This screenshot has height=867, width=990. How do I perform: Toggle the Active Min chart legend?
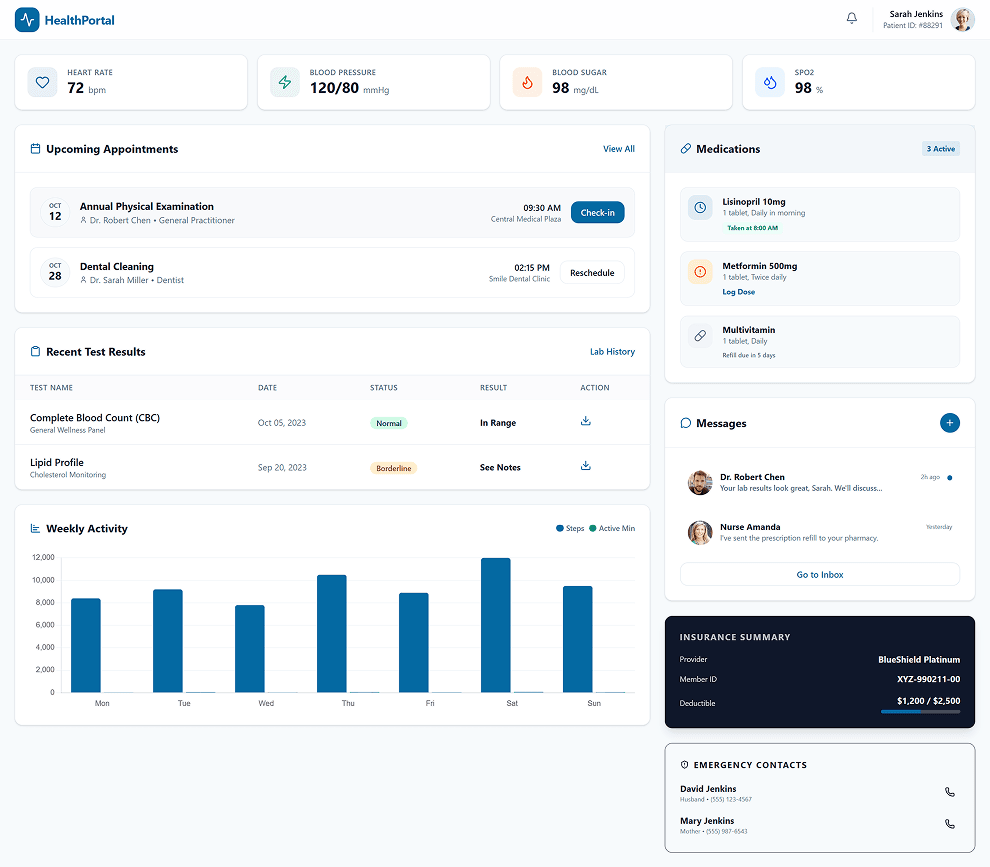[612, 529]
